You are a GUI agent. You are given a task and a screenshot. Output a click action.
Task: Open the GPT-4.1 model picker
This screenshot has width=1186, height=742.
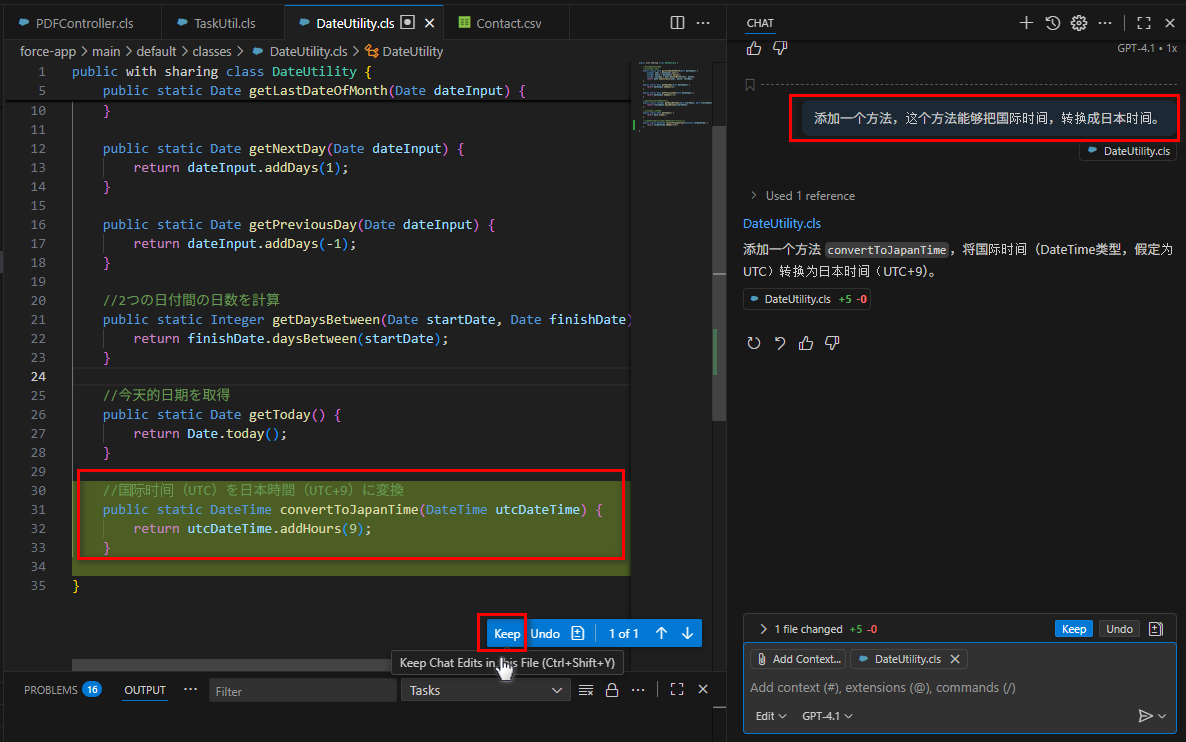(x=827, y=716)
